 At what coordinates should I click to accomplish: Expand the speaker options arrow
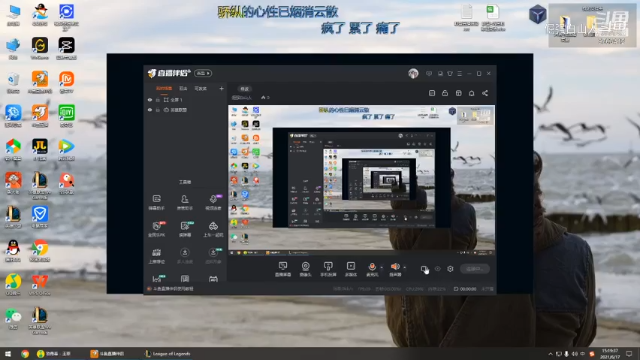(x=404, y=267)
